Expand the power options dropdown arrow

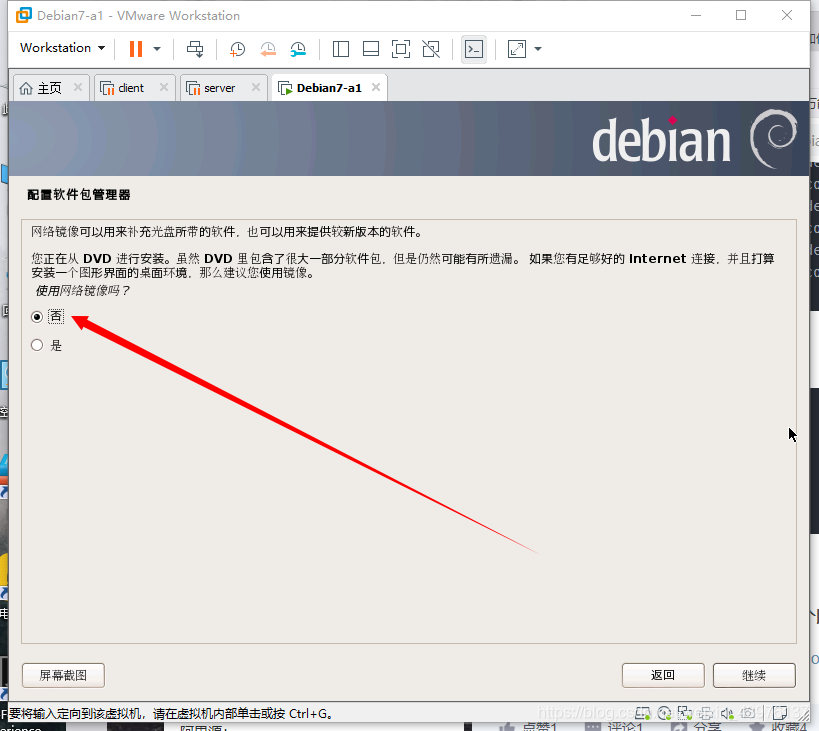click(x=157, y=49)
